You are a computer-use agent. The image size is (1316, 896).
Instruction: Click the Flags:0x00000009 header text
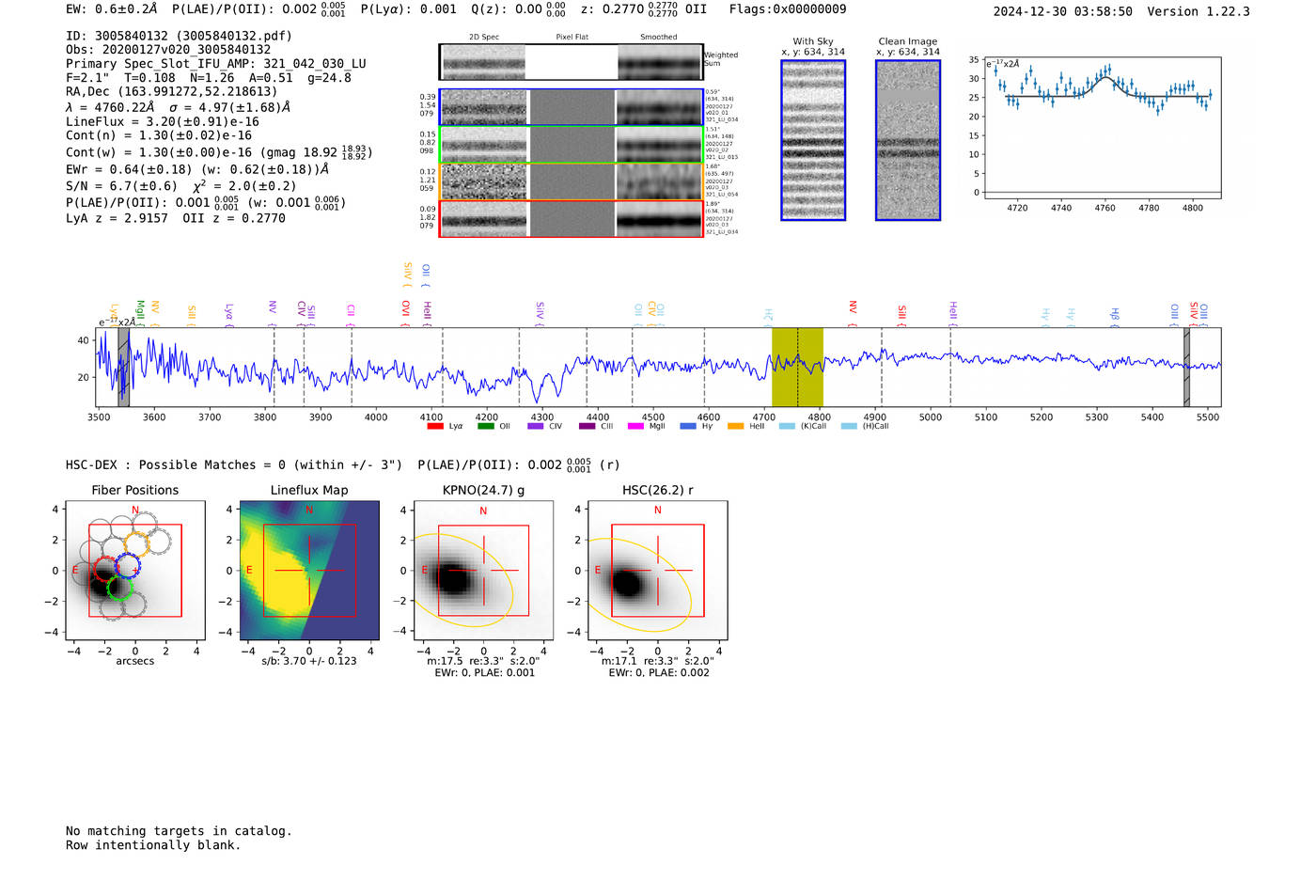788,9
